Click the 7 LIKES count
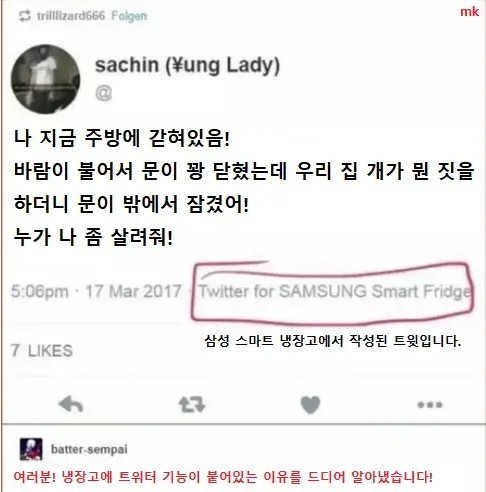Viewport: 486px width, 492px height. click(42, 351)
